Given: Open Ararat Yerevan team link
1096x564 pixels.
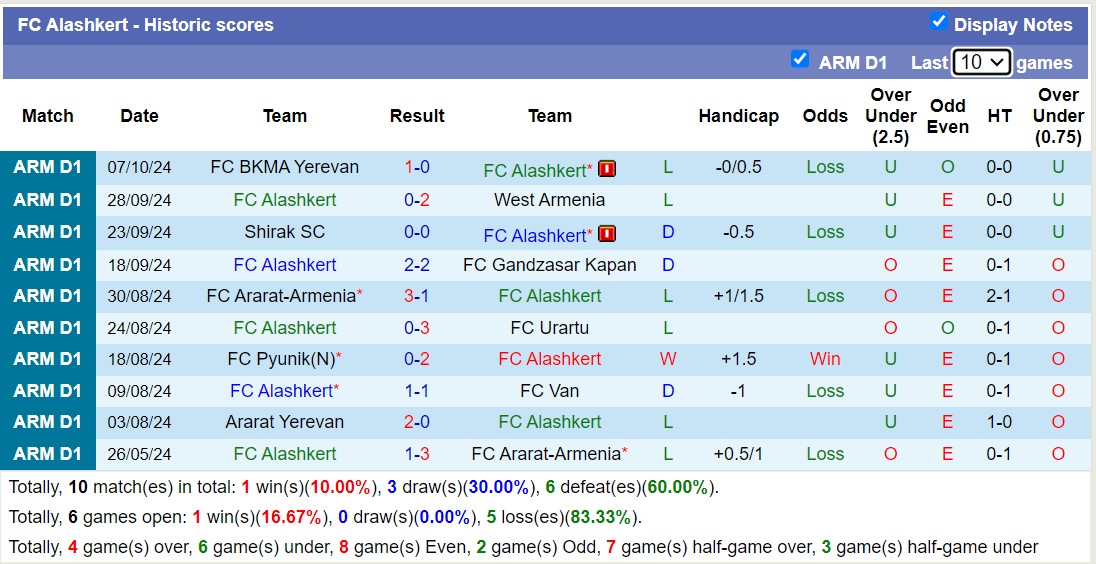Looking at the screenshot, I should [x=284, y=422].
